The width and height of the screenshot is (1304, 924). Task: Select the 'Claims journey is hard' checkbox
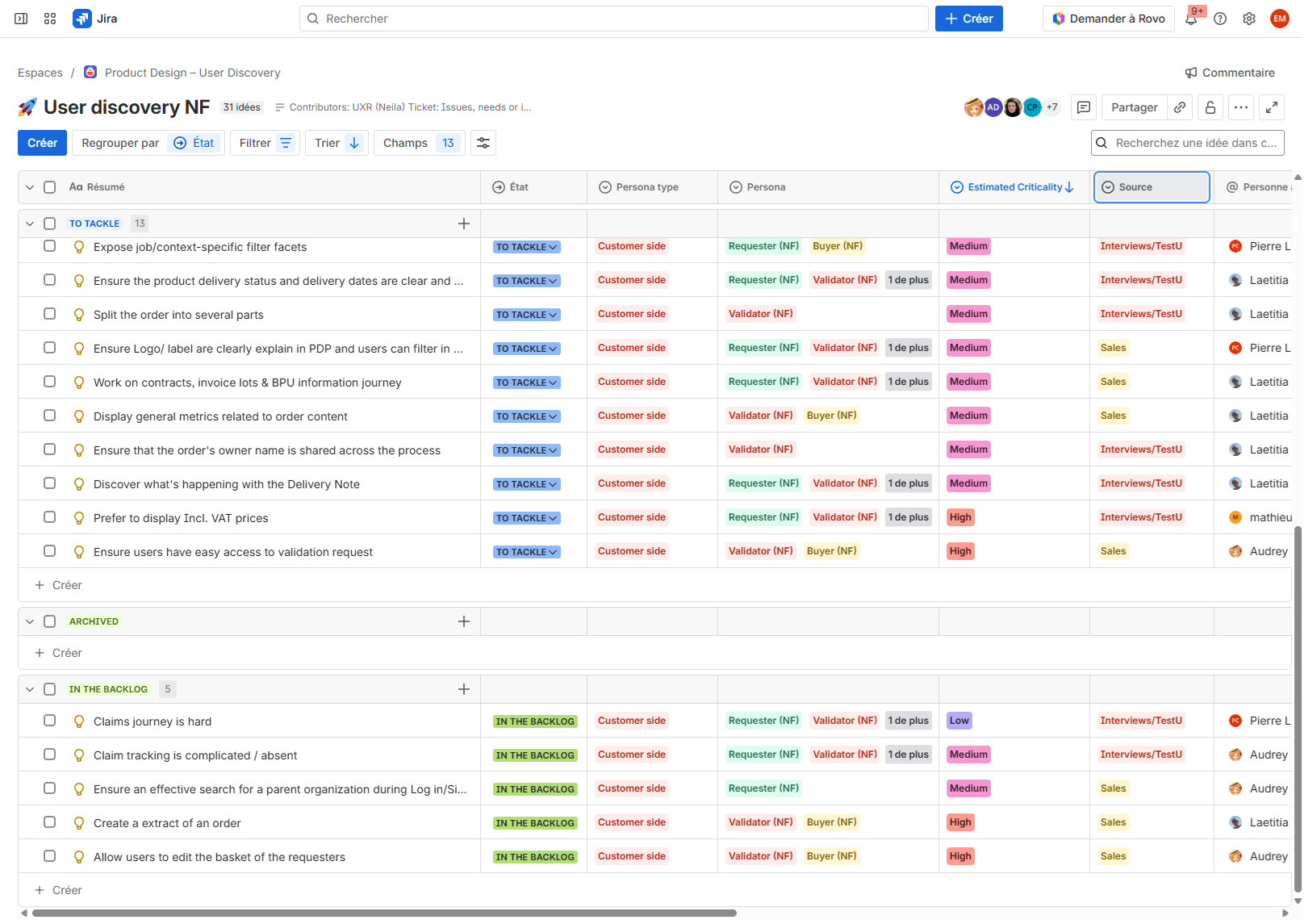pos(50,721)
